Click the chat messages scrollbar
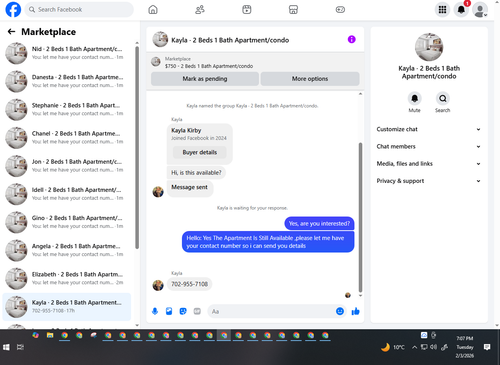 pyautogui.click(x=360, y=217)
